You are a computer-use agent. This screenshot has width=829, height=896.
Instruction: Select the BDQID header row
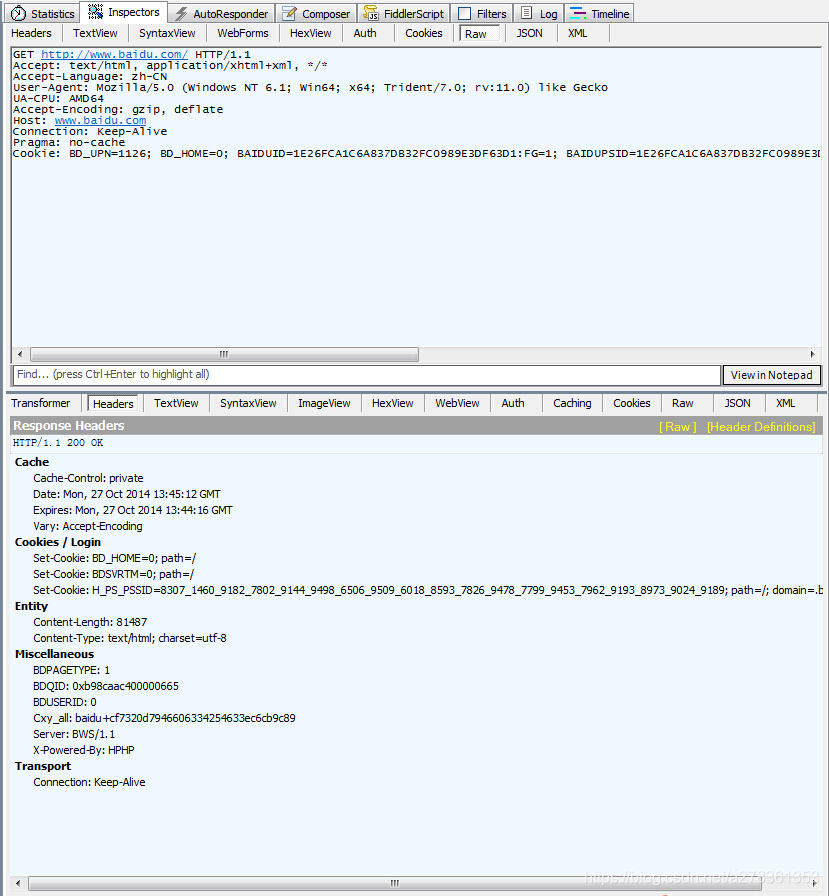[x=106, y=686]
